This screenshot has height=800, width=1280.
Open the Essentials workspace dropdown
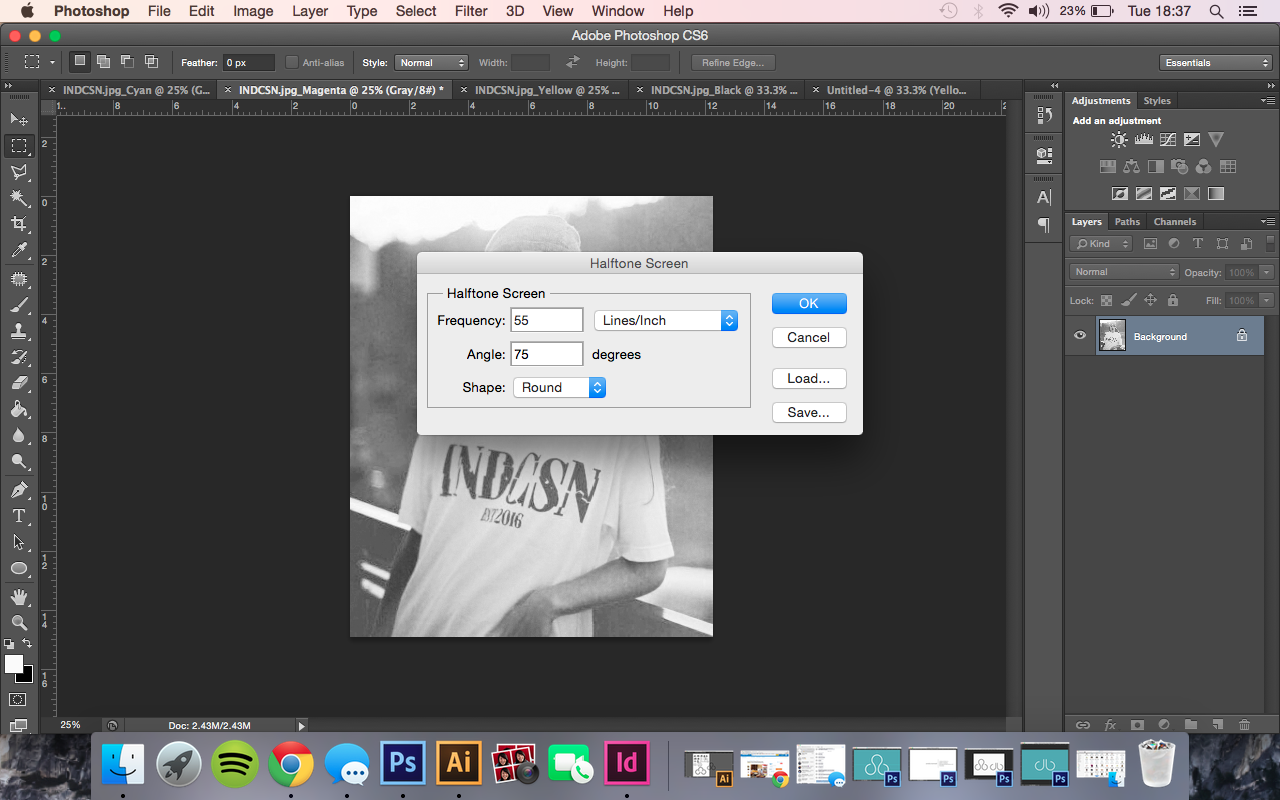coord(1216,63)
